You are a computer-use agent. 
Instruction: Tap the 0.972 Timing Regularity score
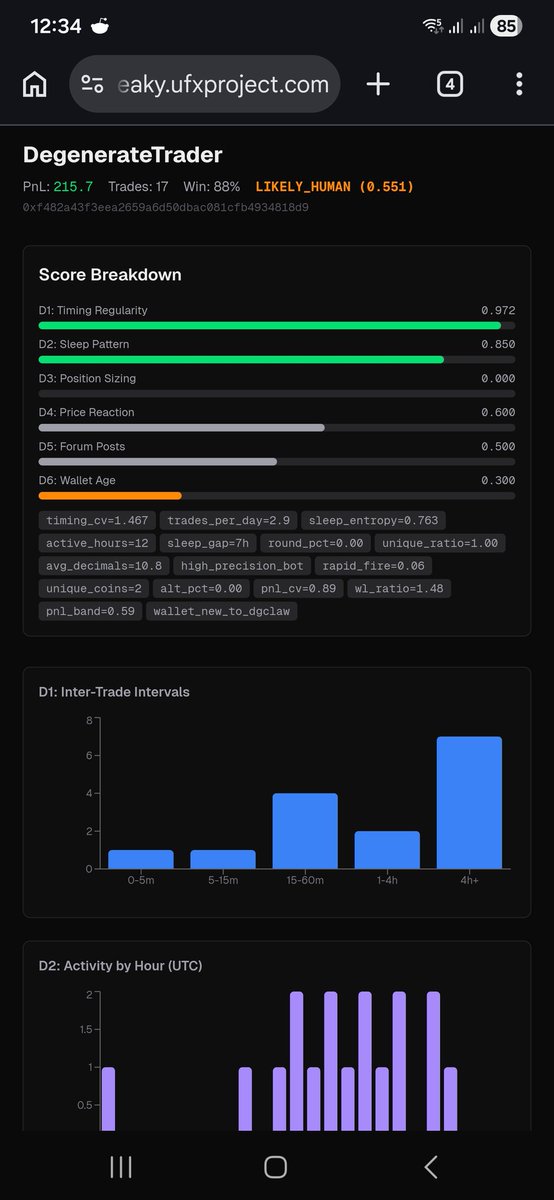(x=498, y=310)
